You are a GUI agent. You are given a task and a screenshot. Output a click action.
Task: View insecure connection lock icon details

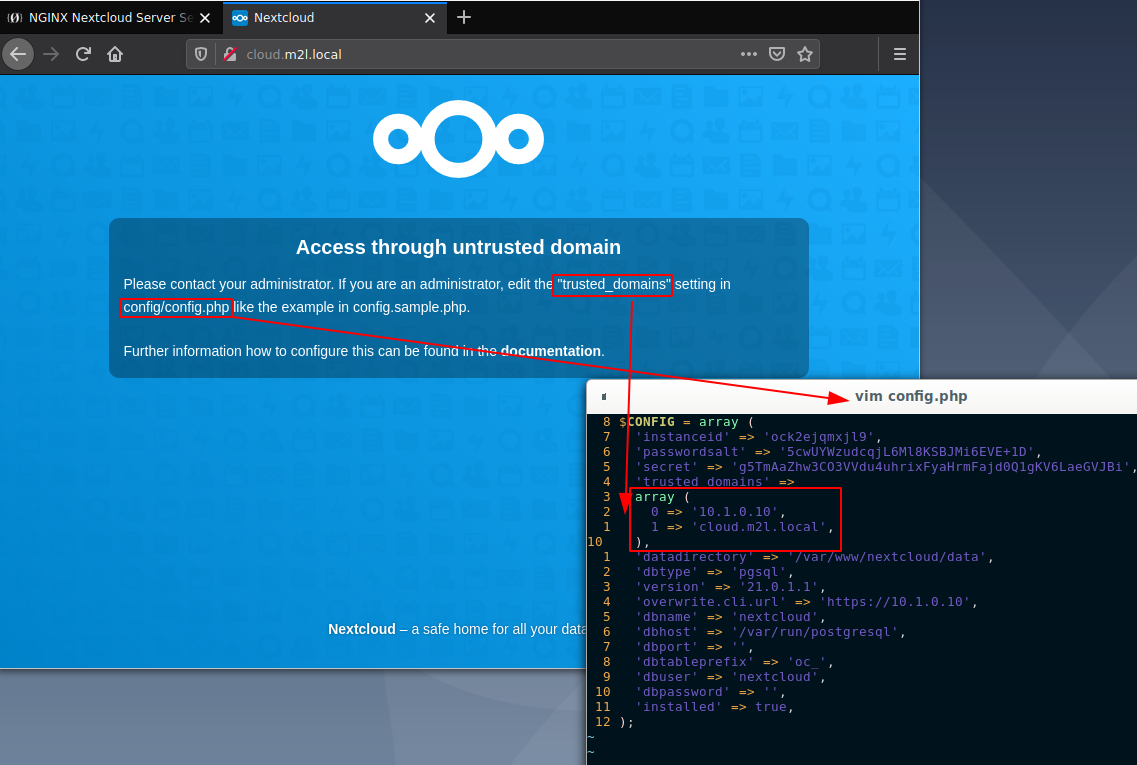pos(230,54)
